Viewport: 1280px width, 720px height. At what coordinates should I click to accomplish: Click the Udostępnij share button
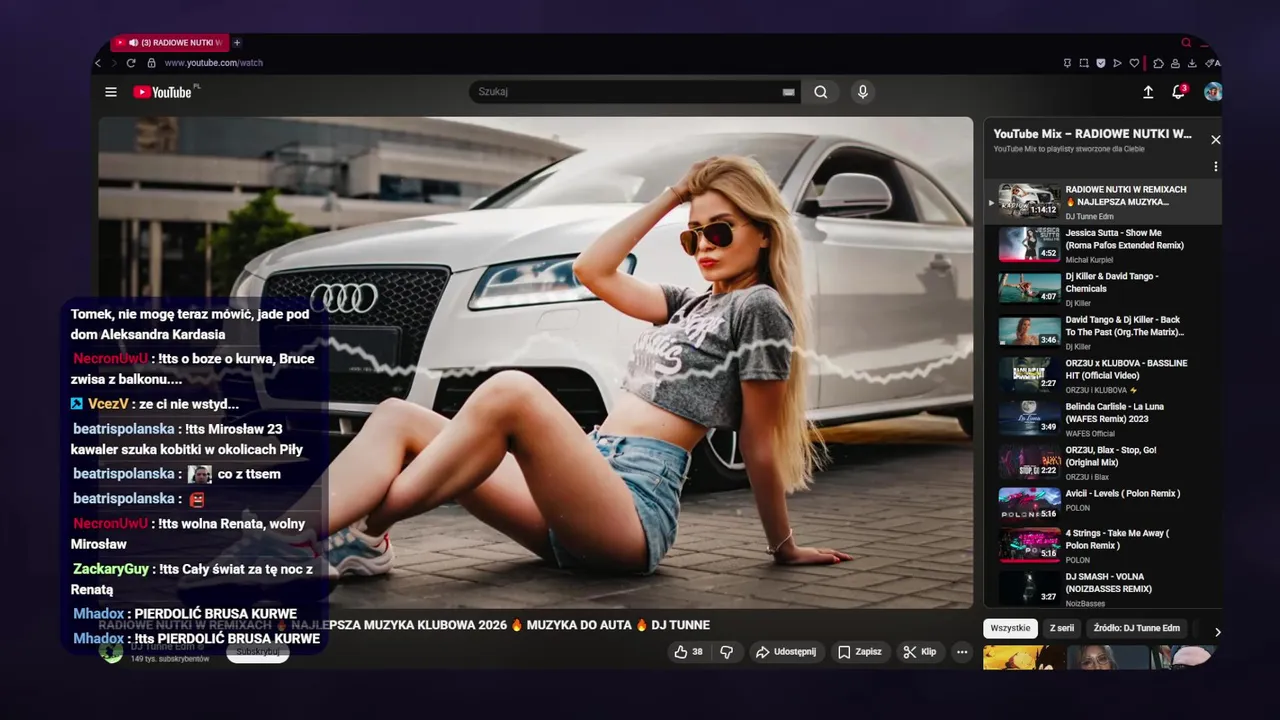tap(785, 652)
